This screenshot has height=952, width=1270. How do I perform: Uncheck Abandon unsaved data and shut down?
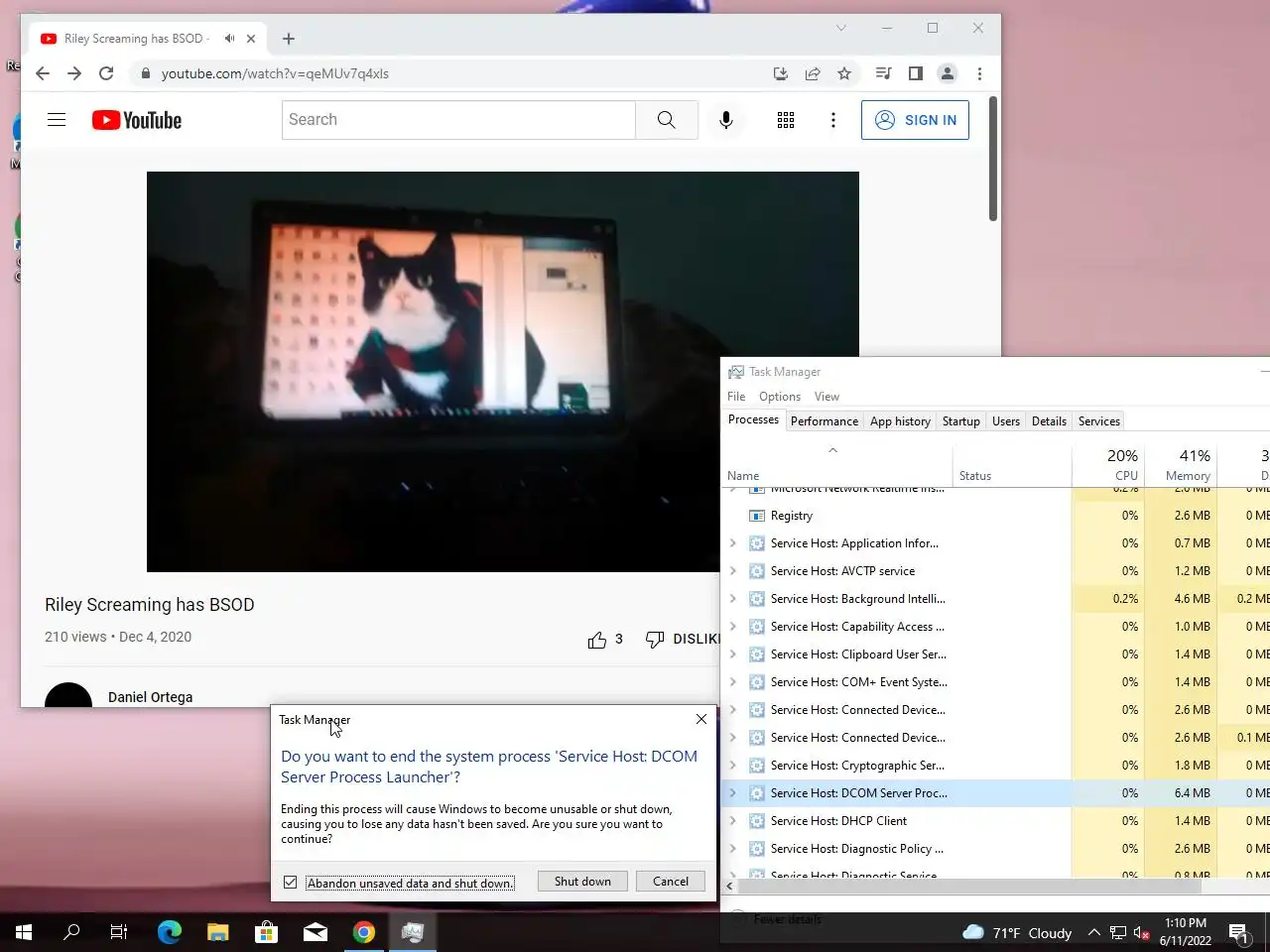[x=290, y=883]
